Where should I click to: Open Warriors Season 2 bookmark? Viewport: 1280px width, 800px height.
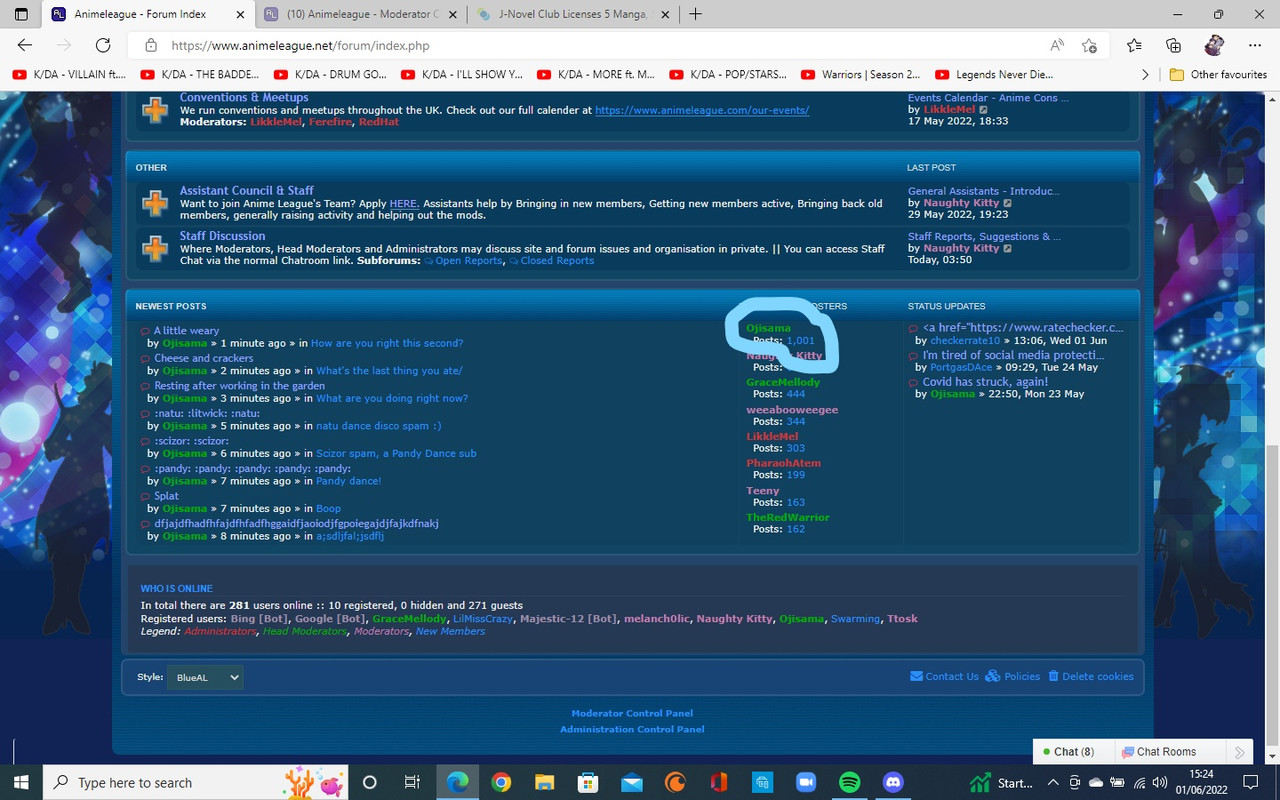(x=860, y=74)
